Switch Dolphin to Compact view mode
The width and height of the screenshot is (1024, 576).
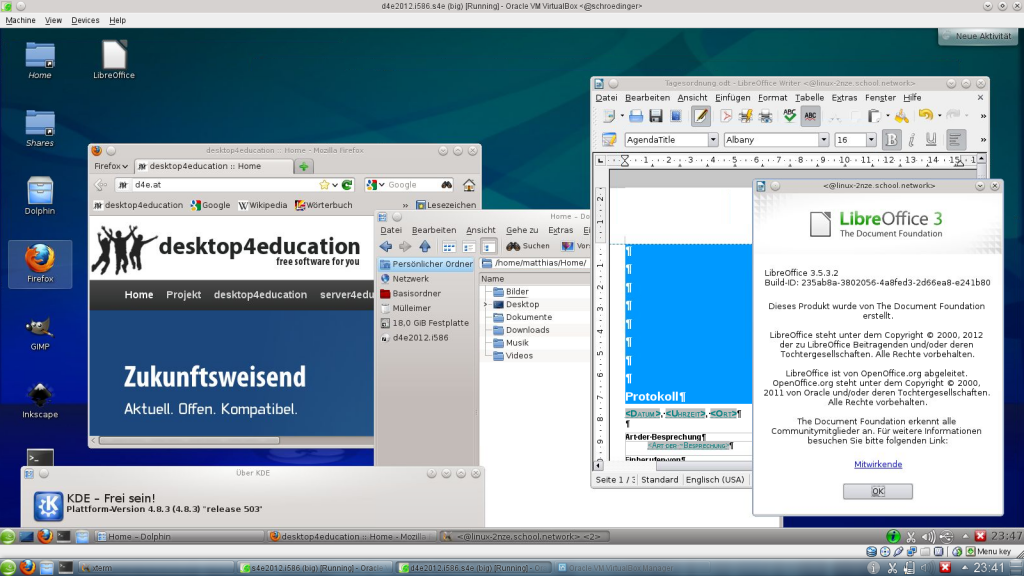pos(468,247)
